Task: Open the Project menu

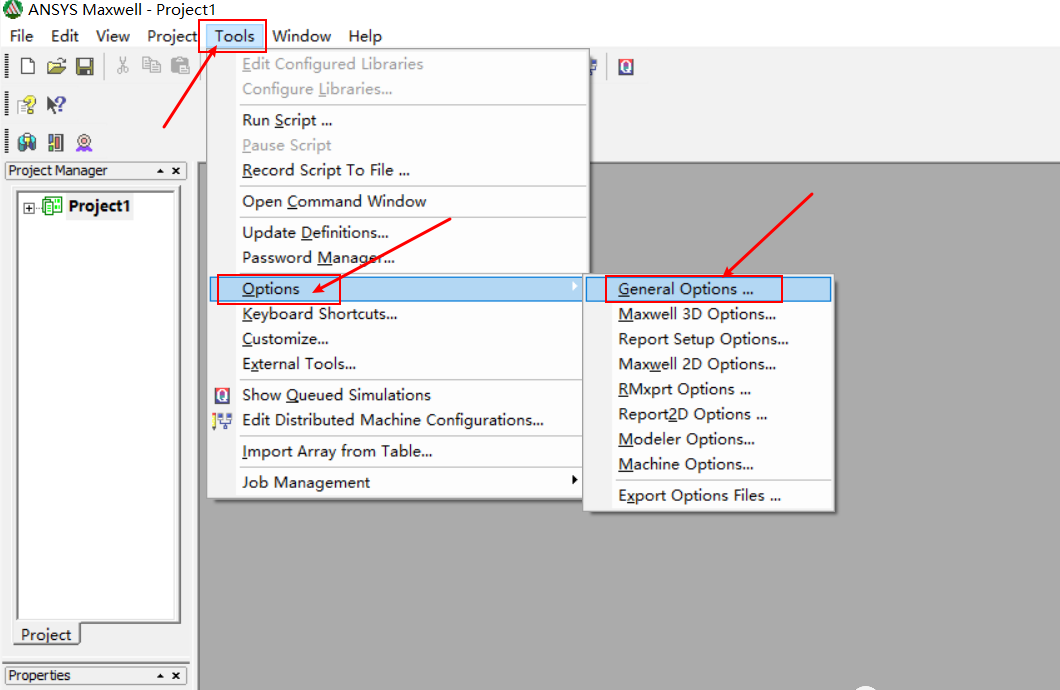Action: (172, 36)
